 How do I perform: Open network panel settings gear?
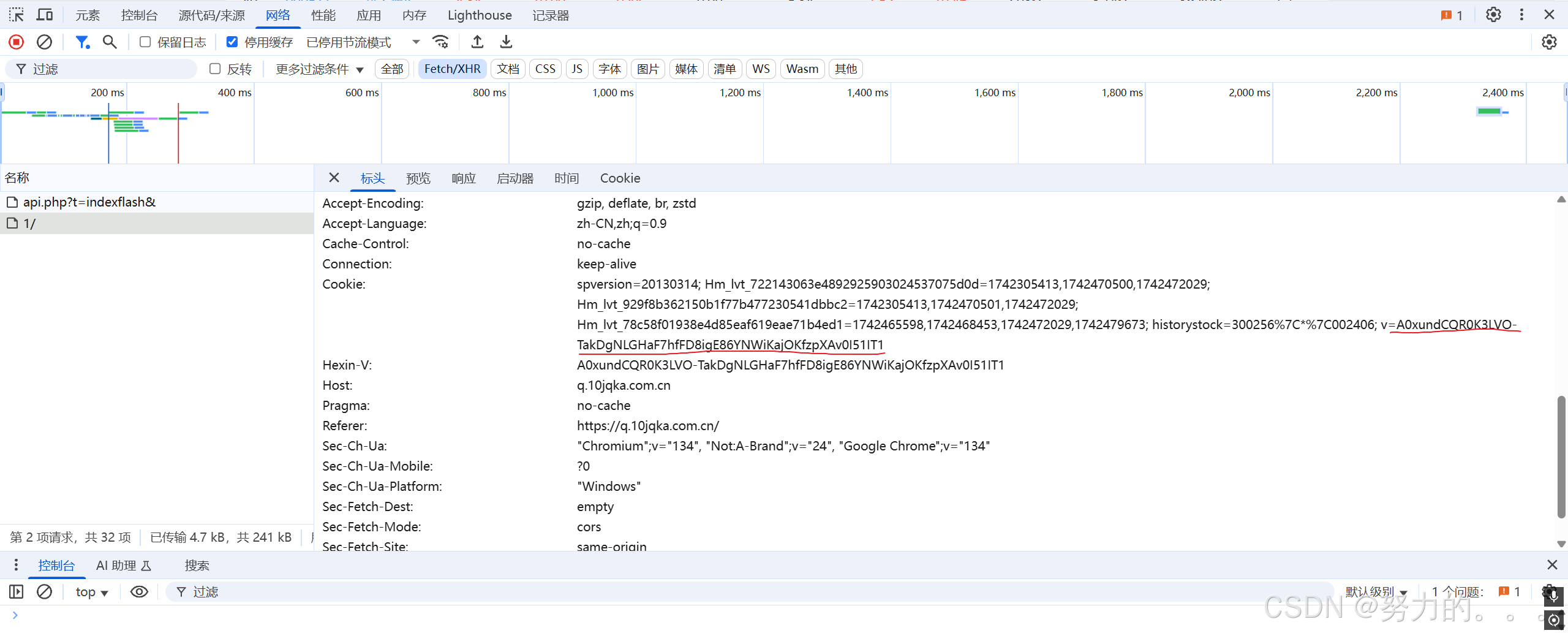coord(1549,42)
